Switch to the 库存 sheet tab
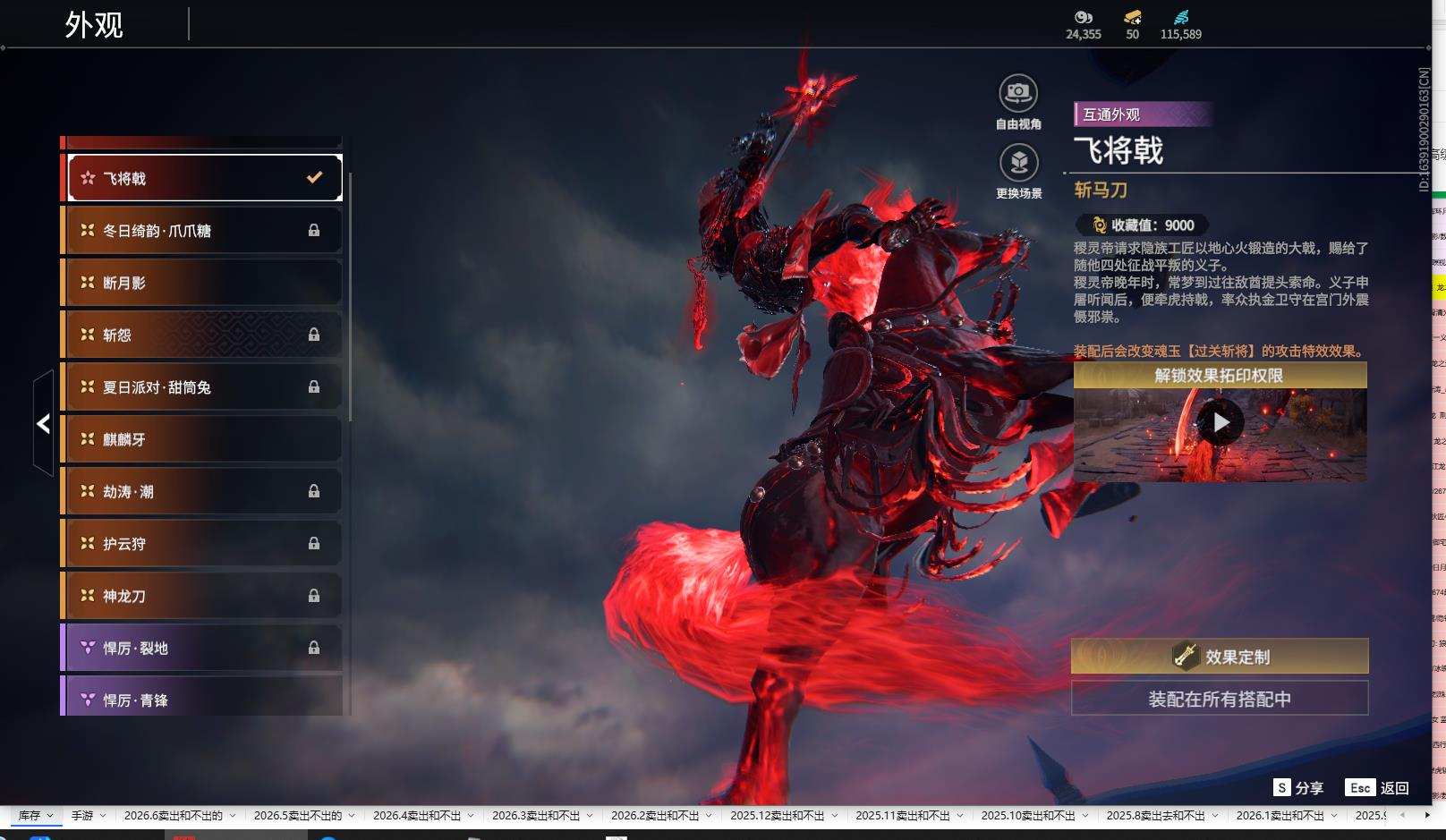The width and height of the screenshot is (1446, 840). tap(30, 816)
